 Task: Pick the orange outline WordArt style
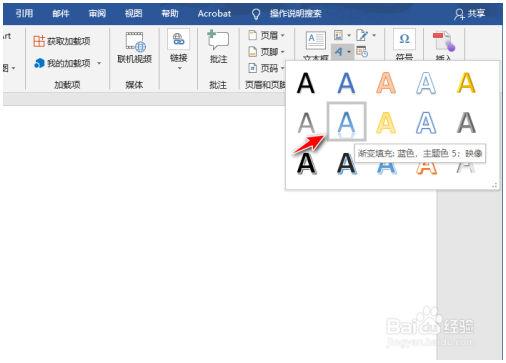[386, 83]
